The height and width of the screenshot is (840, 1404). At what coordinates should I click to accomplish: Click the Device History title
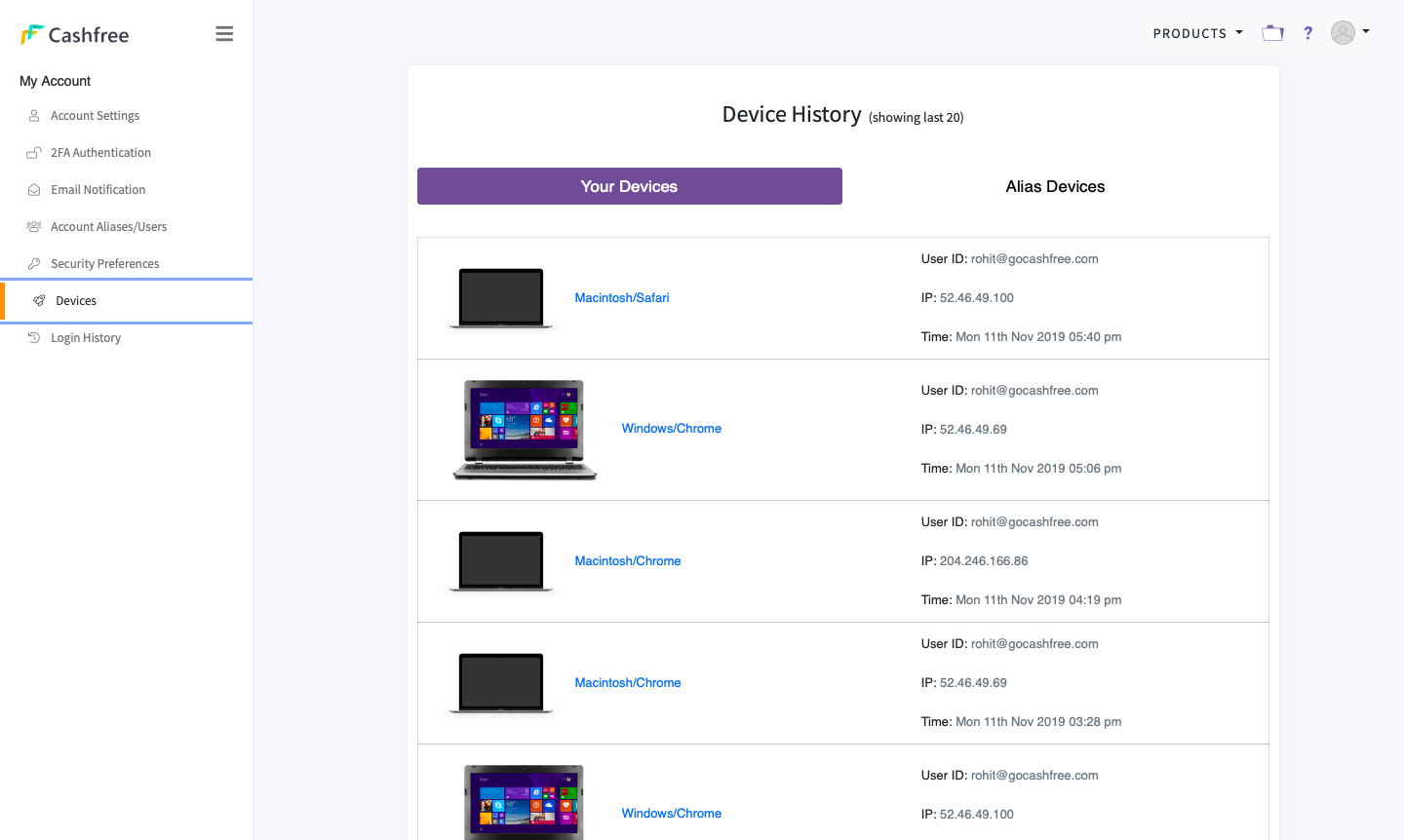tap(792, 115)
